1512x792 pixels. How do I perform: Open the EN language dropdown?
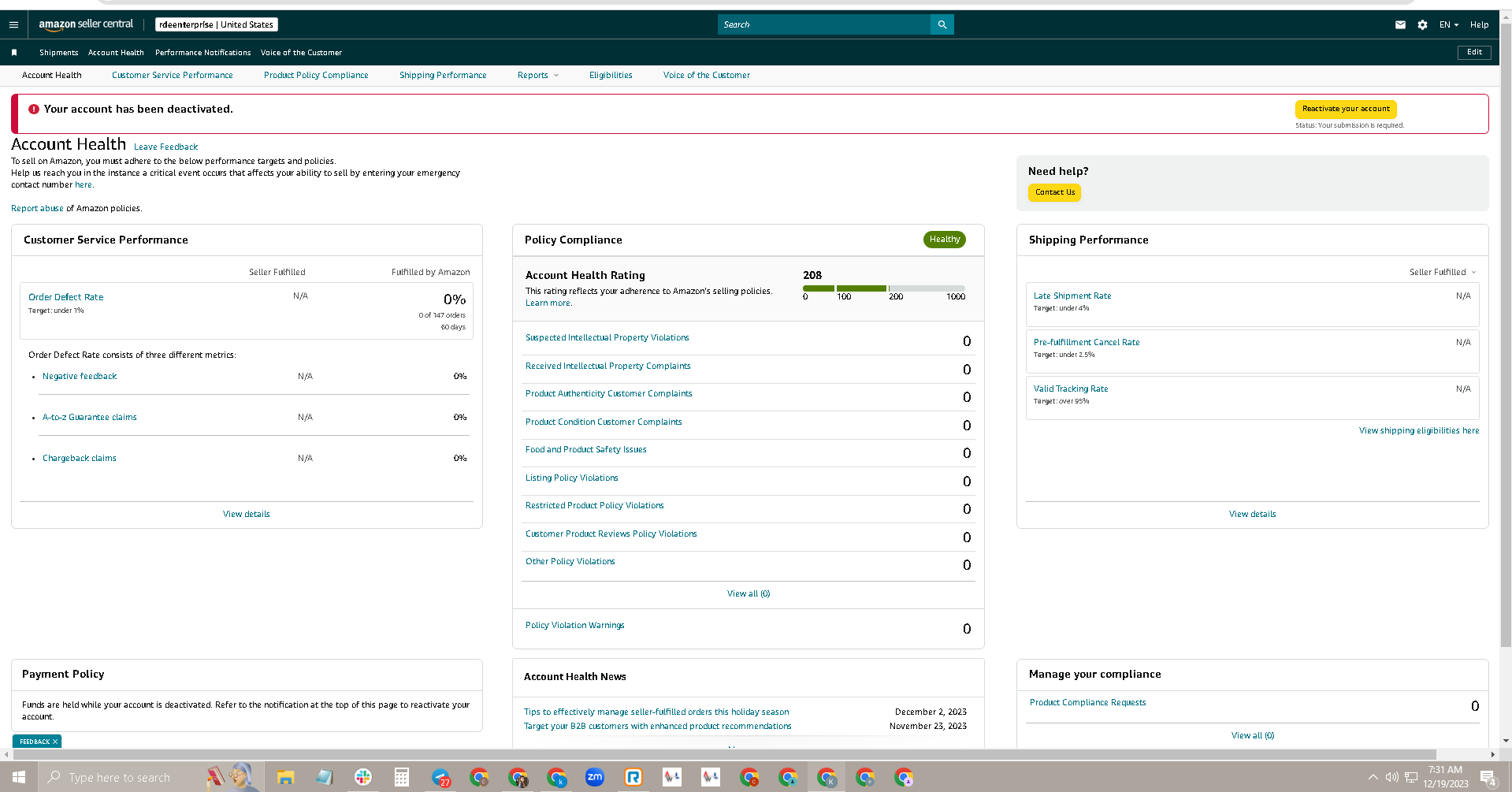(x=1449, y=24)
